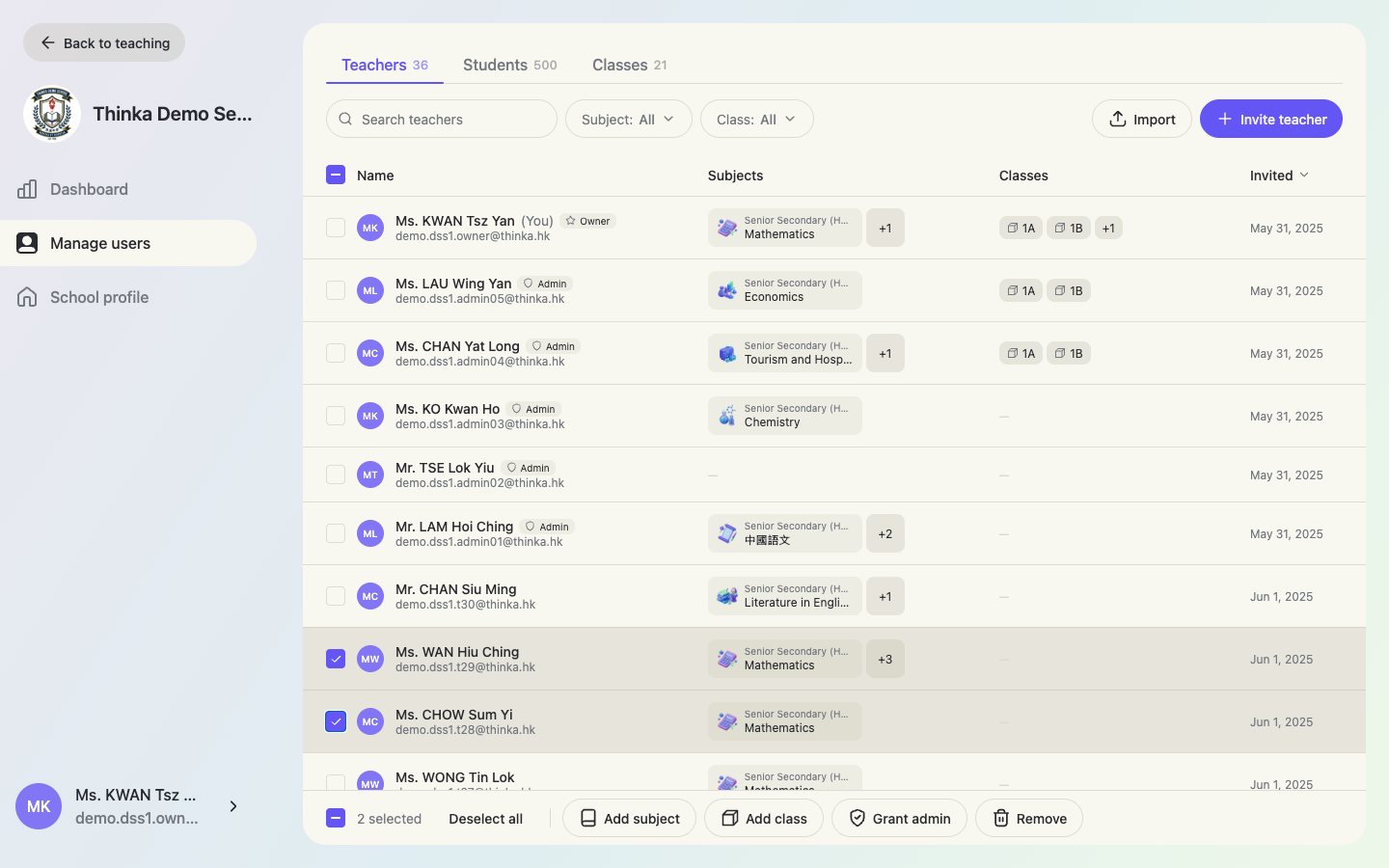Click the ML avatar for Ms. LAU Wing Yan
Viewport: 1389px width, 868px height.
pos(370,290)
